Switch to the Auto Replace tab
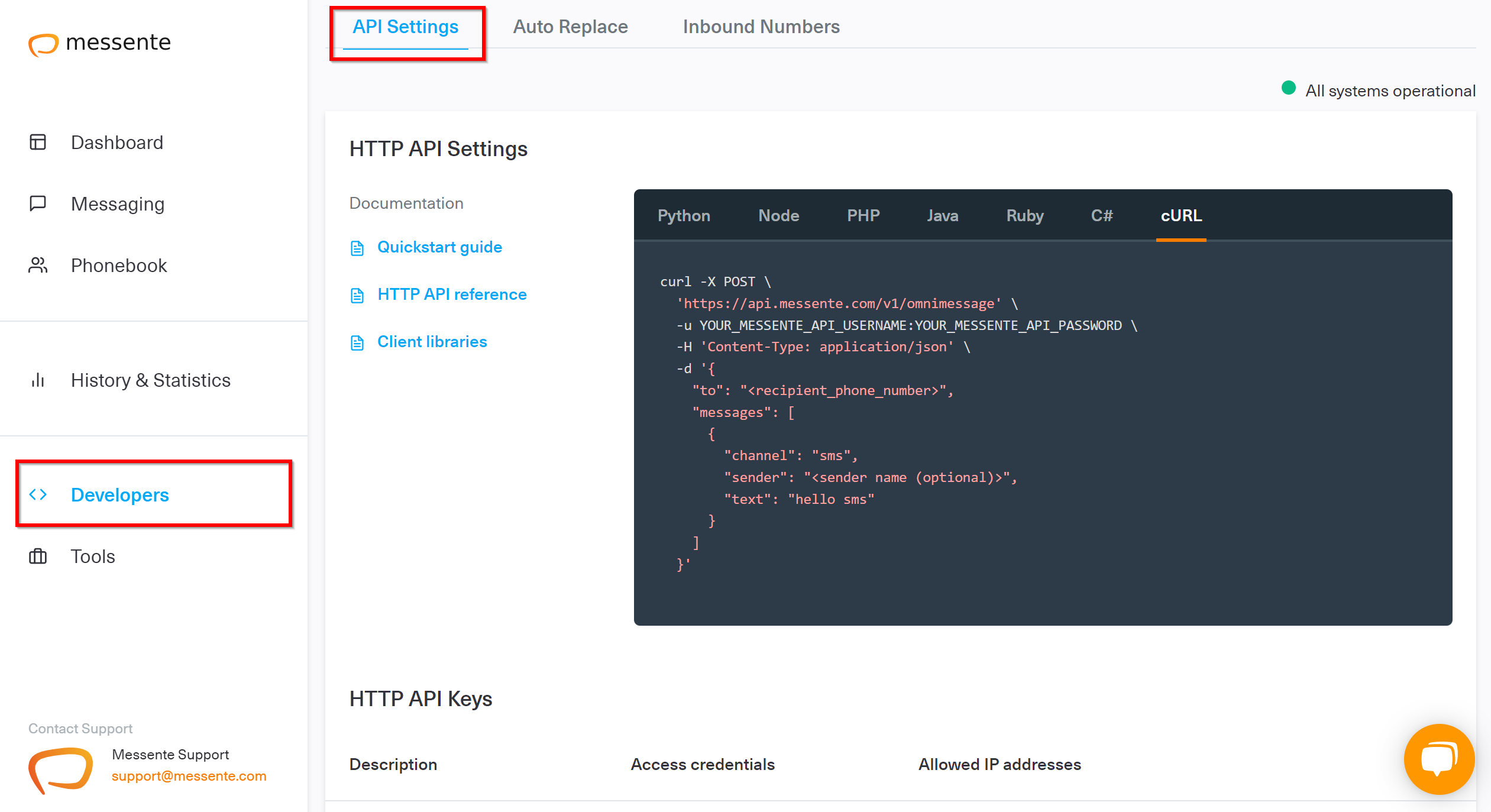The height and width of the screenshot is (812, 1491). click(570, 27)
